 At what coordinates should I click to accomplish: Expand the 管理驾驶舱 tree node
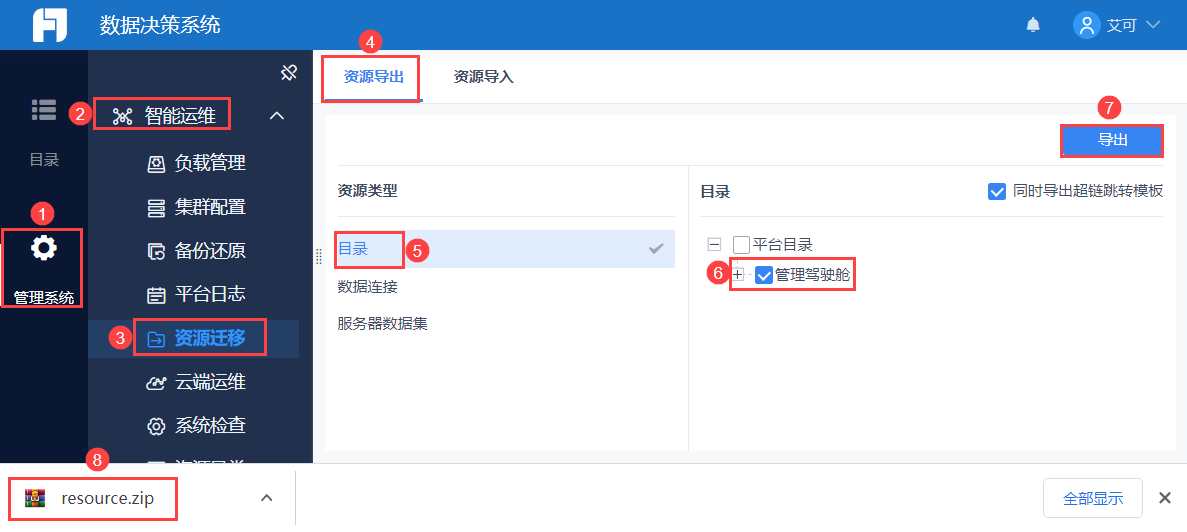point(738,275)
